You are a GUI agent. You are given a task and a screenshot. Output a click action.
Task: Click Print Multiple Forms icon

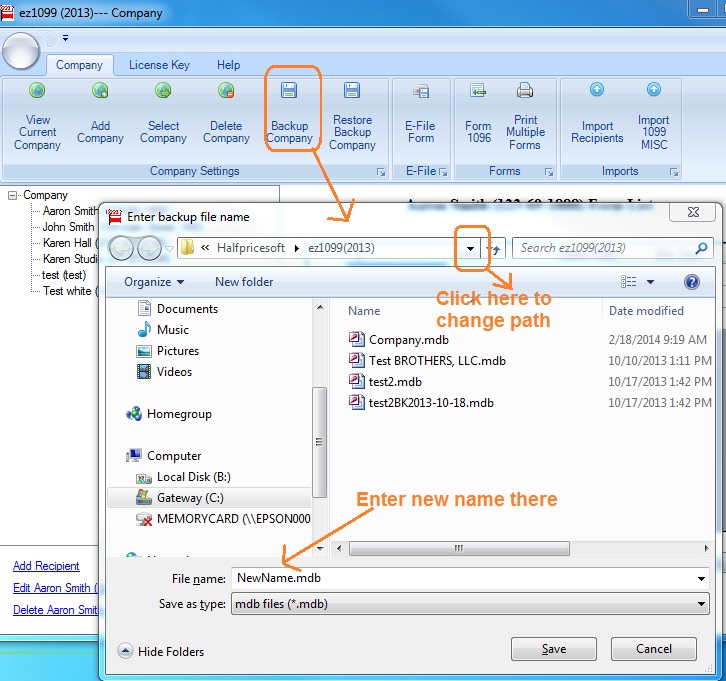(525, 92)
